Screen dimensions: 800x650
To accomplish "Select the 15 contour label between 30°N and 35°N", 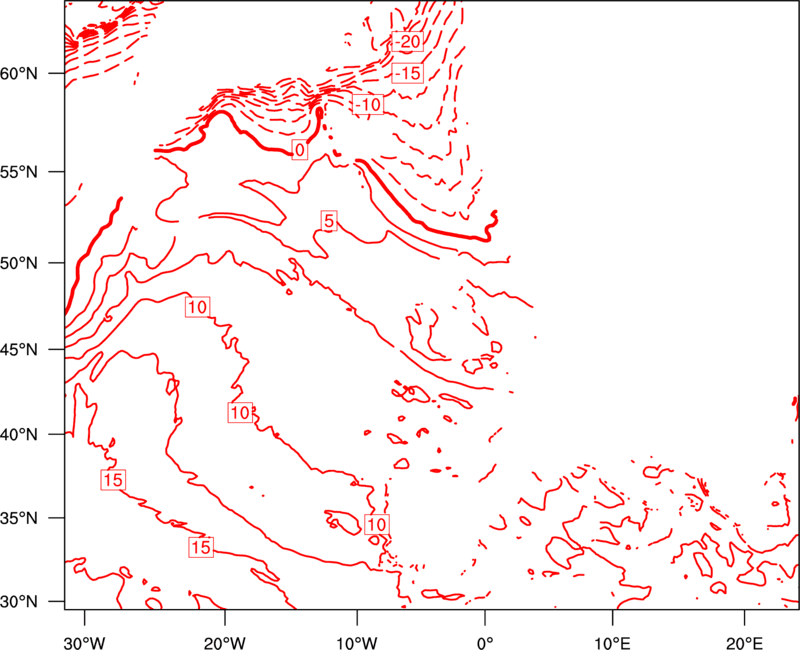I will 201,547.
